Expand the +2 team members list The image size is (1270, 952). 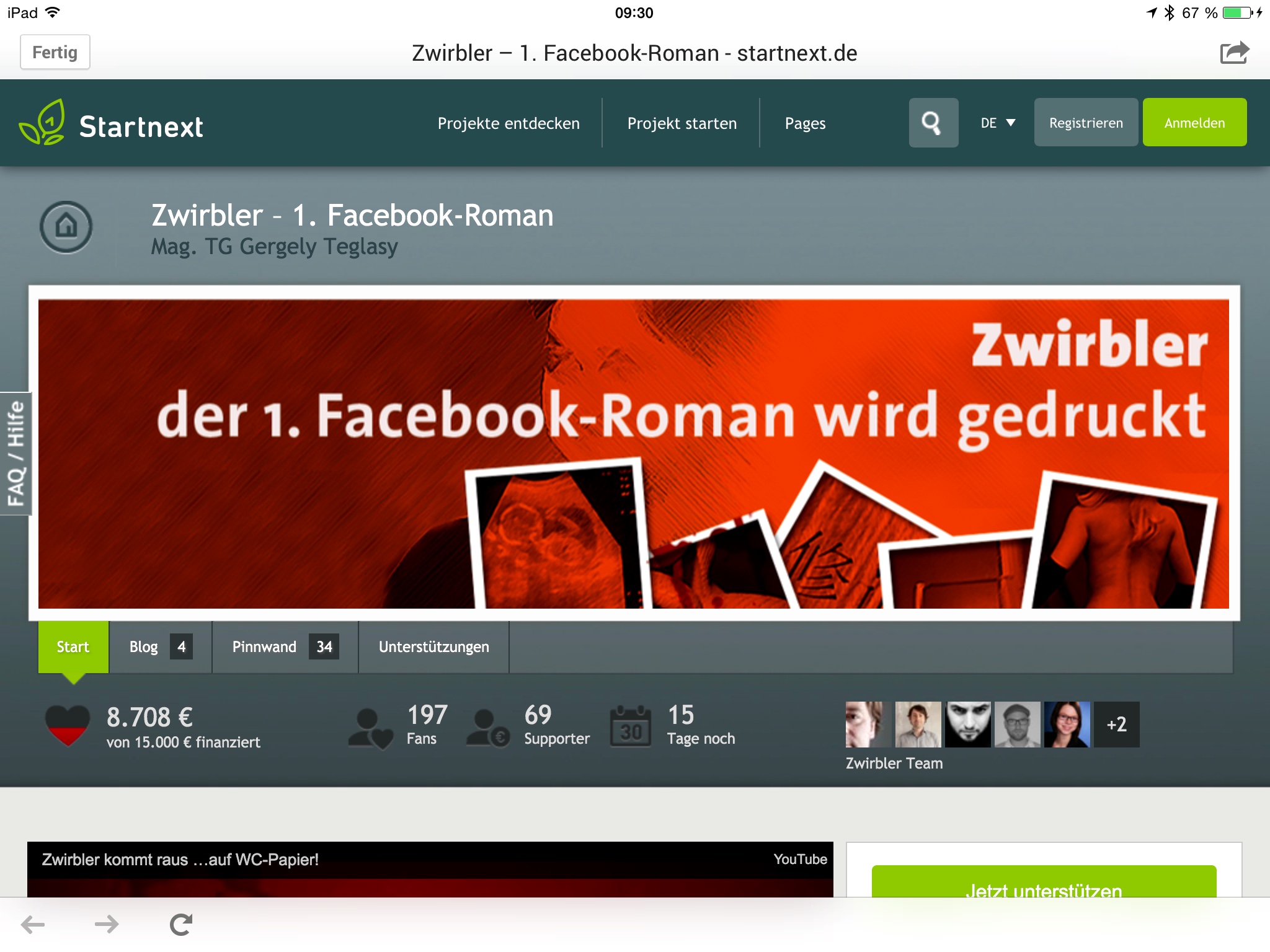pos(1116,724)
